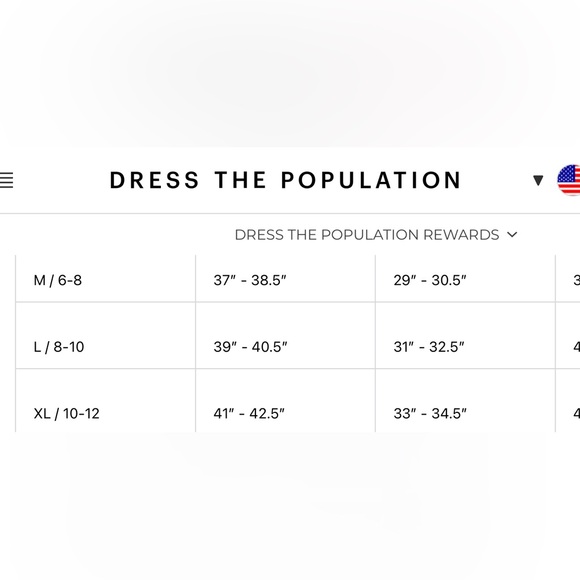The image size is (580, 580).
Task: Click the partially visible fourth column in XL row
Action: click(568, 401)
